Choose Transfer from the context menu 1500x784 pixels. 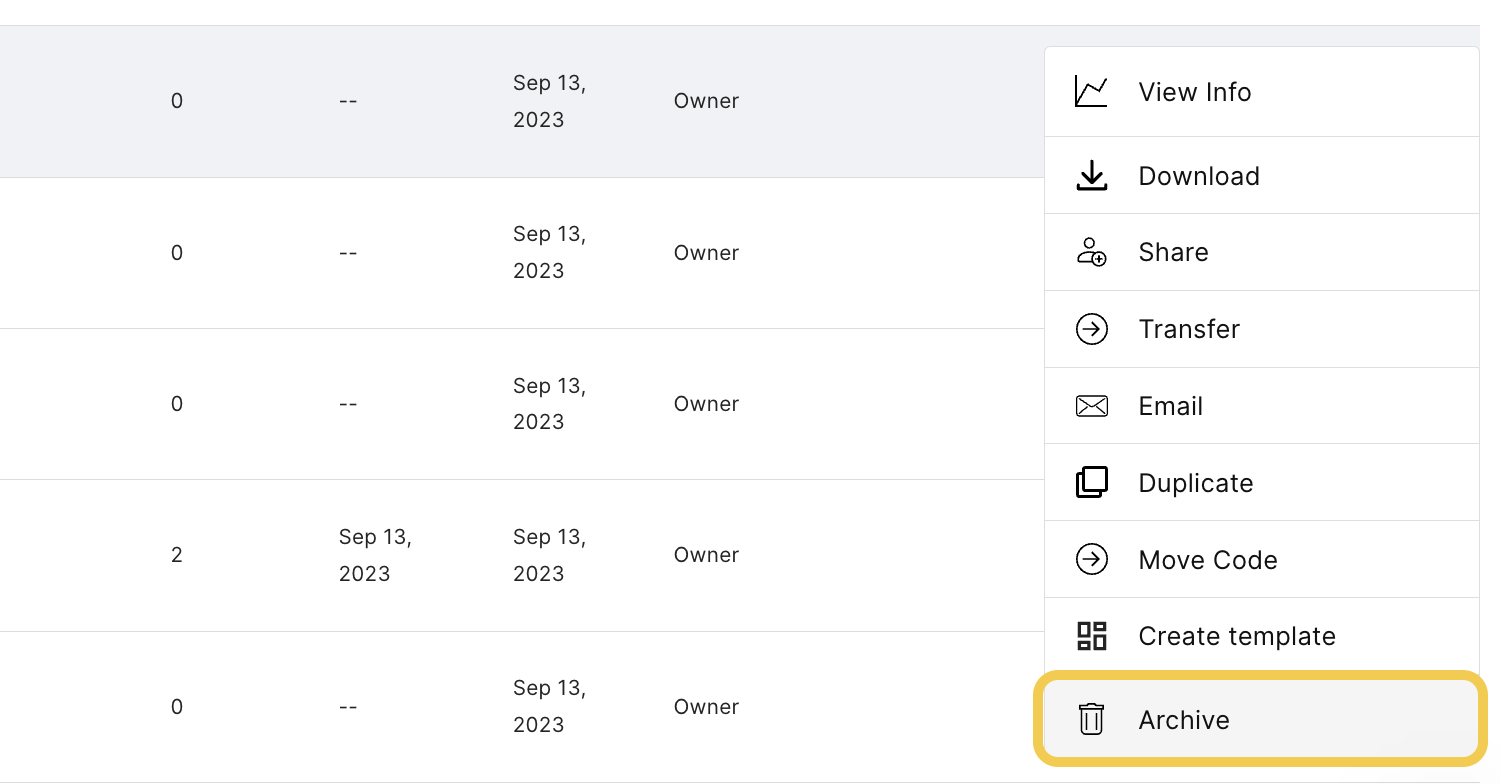(x=1261, y=329)
